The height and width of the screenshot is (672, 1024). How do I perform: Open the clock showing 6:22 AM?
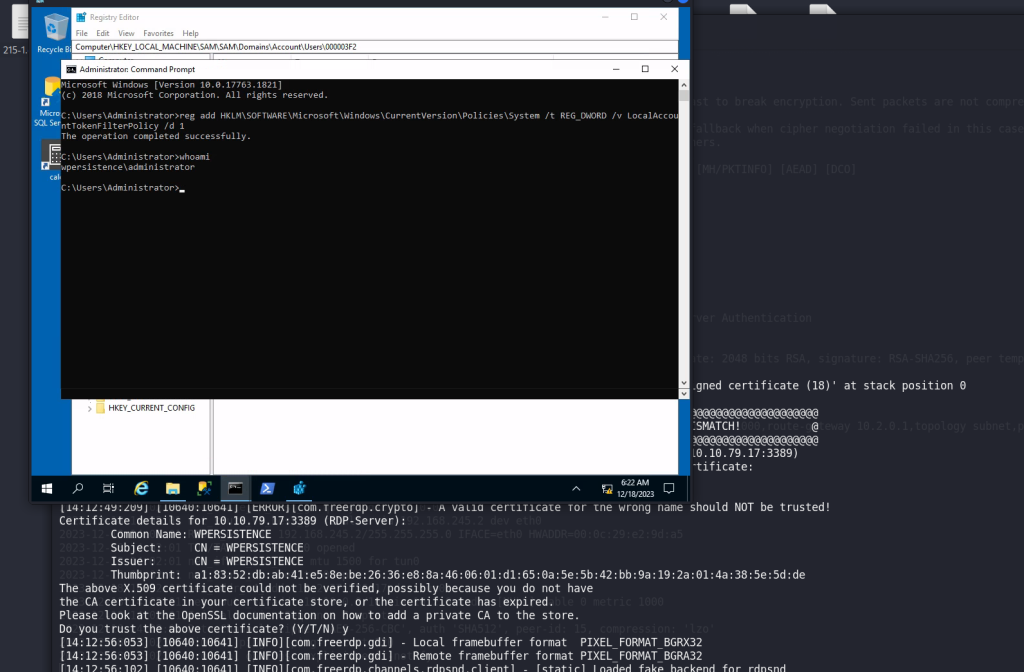tap(635, 488)
